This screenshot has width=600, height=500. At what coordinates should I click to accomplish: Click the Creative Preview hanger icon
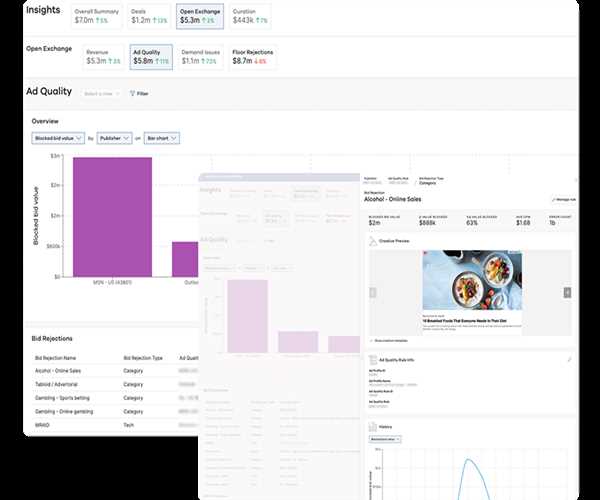click(x=374, y=240)
